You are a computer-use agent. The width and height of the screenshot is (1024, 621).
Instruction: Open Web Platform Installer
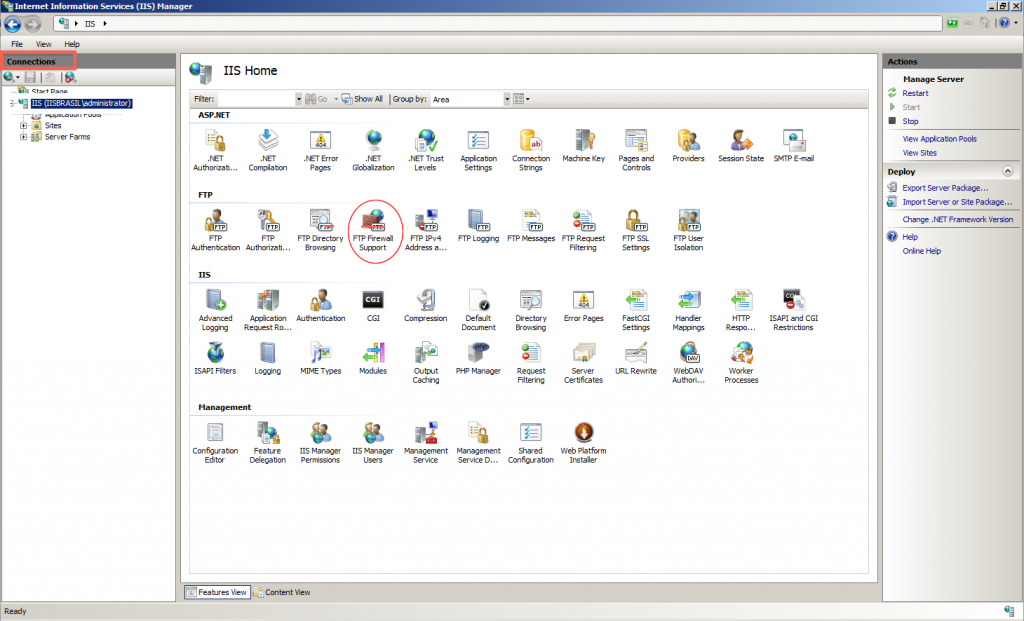pos(583,443)
